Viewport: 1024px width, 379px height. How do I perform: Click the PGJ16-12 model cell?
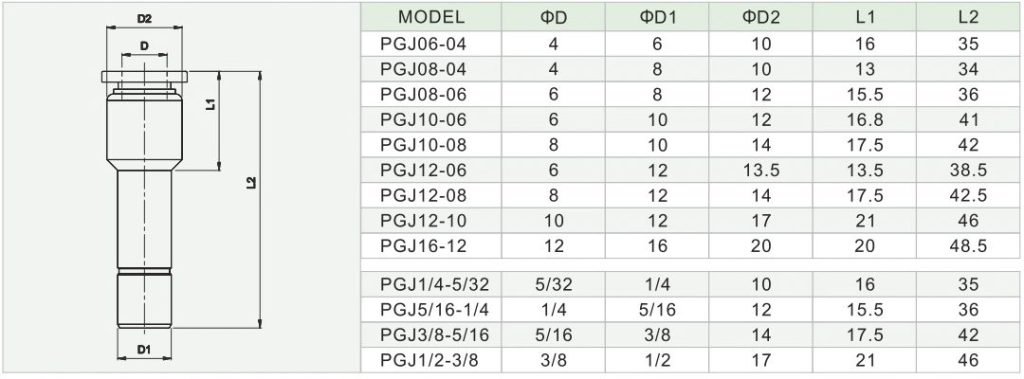[x=431, y=246]
